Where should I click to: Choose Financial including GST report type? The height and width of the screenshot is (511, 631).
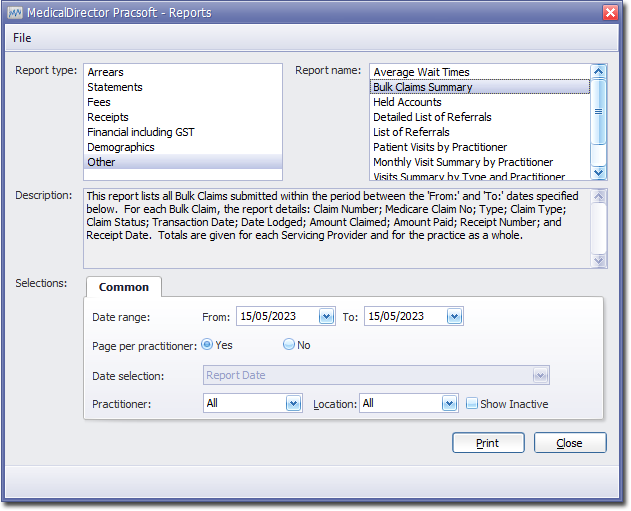click(x=141, y=132)
